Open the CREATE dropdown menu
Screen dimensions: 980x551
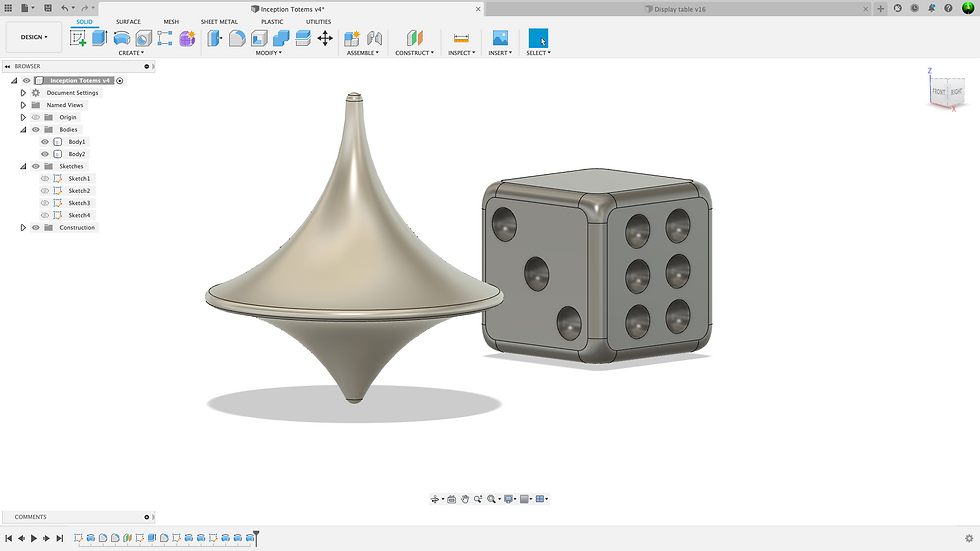point(131,53)
